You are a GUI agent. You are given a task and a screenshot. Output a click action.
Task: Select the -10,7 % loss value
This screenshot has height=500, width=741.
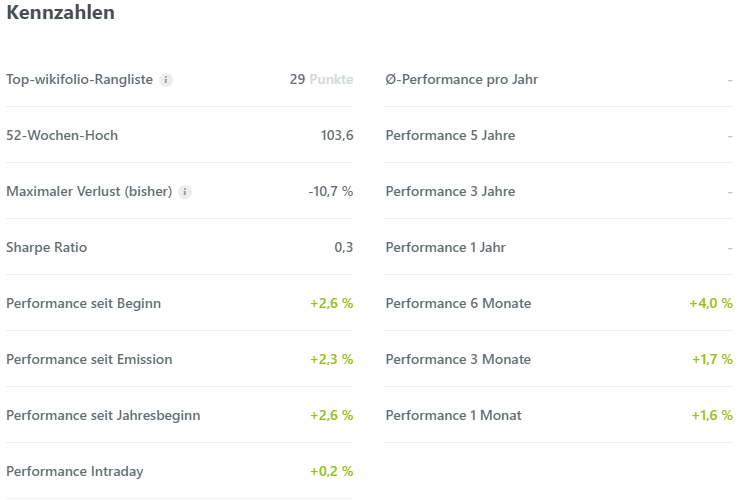pyautogui.click(x=331, y=191)
